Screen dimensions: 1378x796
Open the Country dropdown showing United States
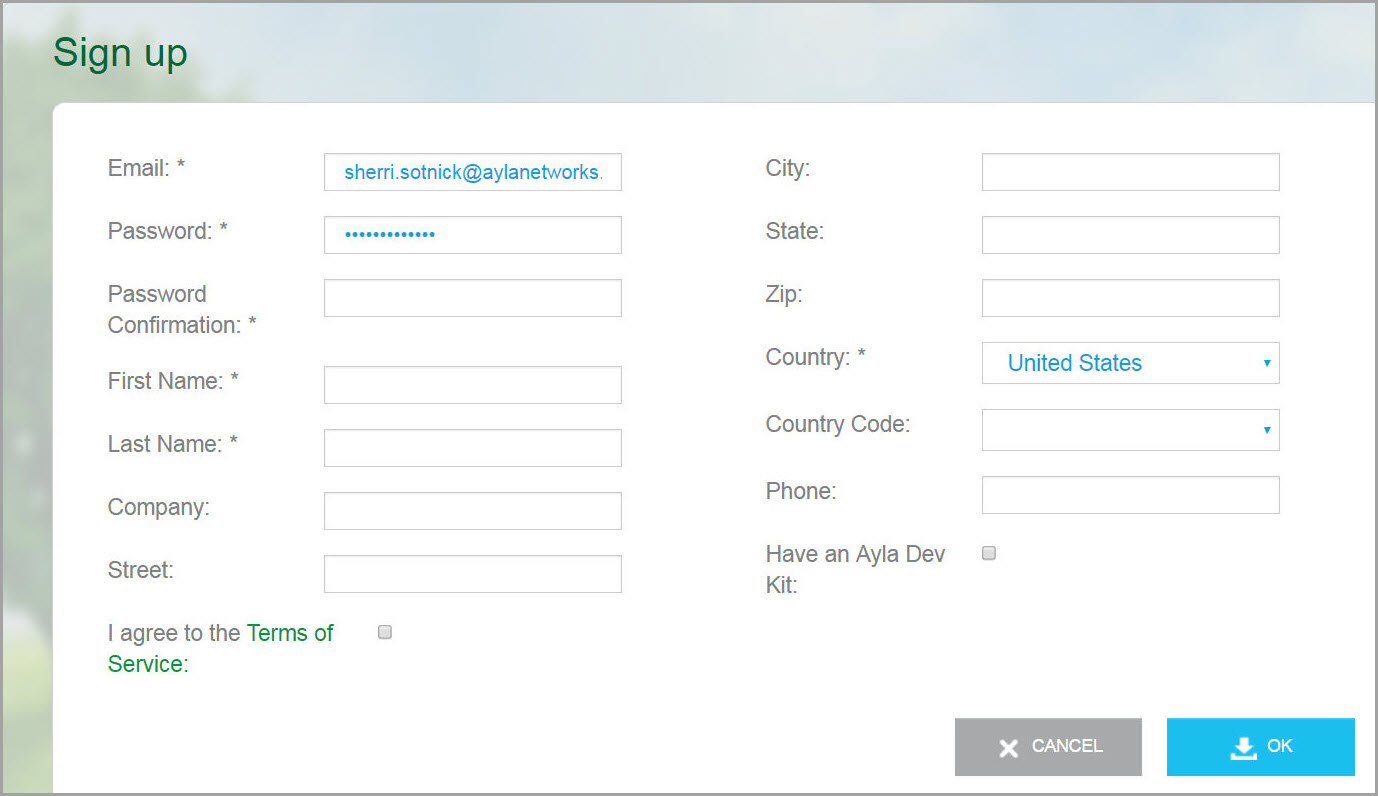point(1130,363)
